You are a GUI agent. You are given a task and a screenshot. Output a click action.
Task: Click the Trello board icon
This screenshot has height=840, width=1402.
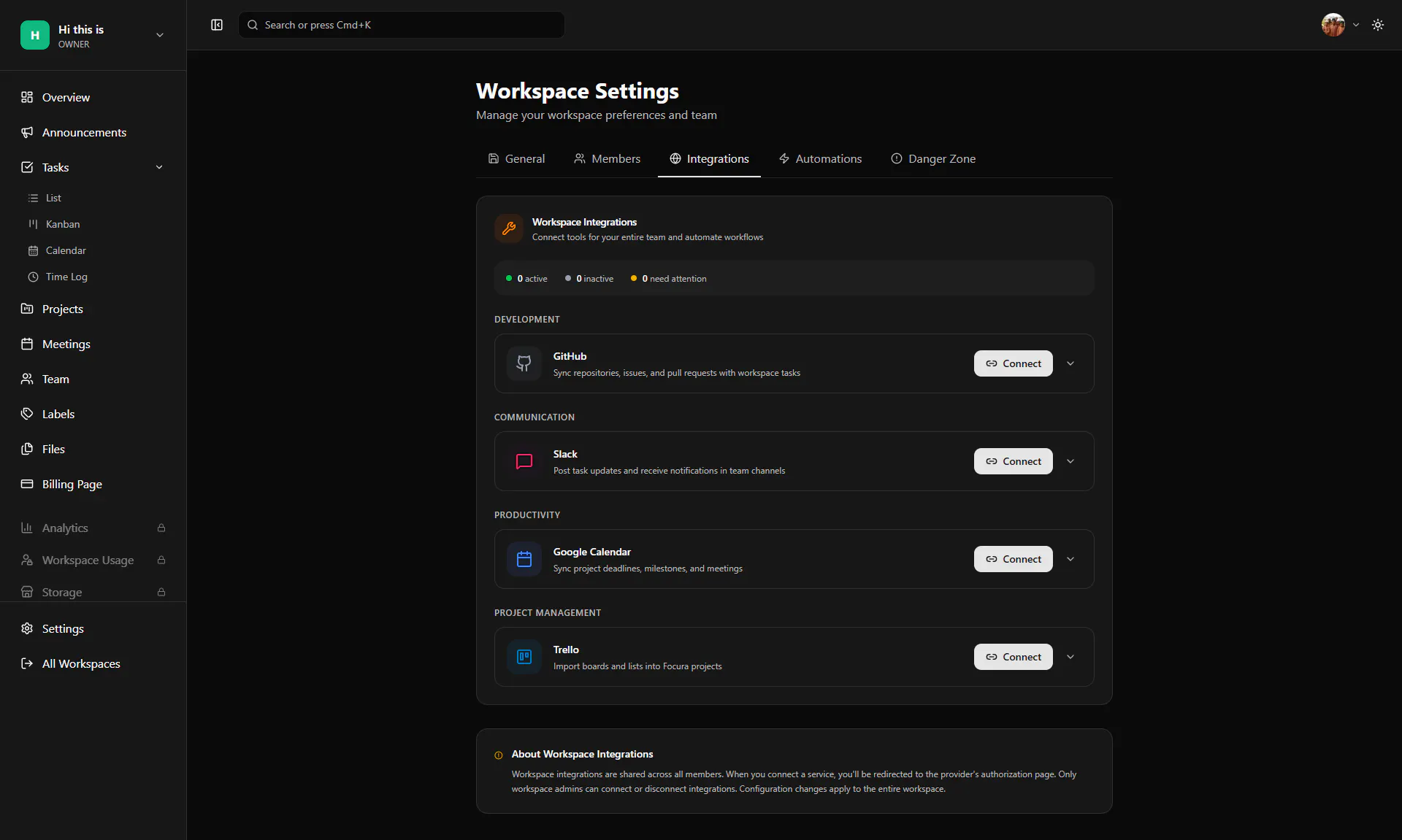tap(524, 657)
